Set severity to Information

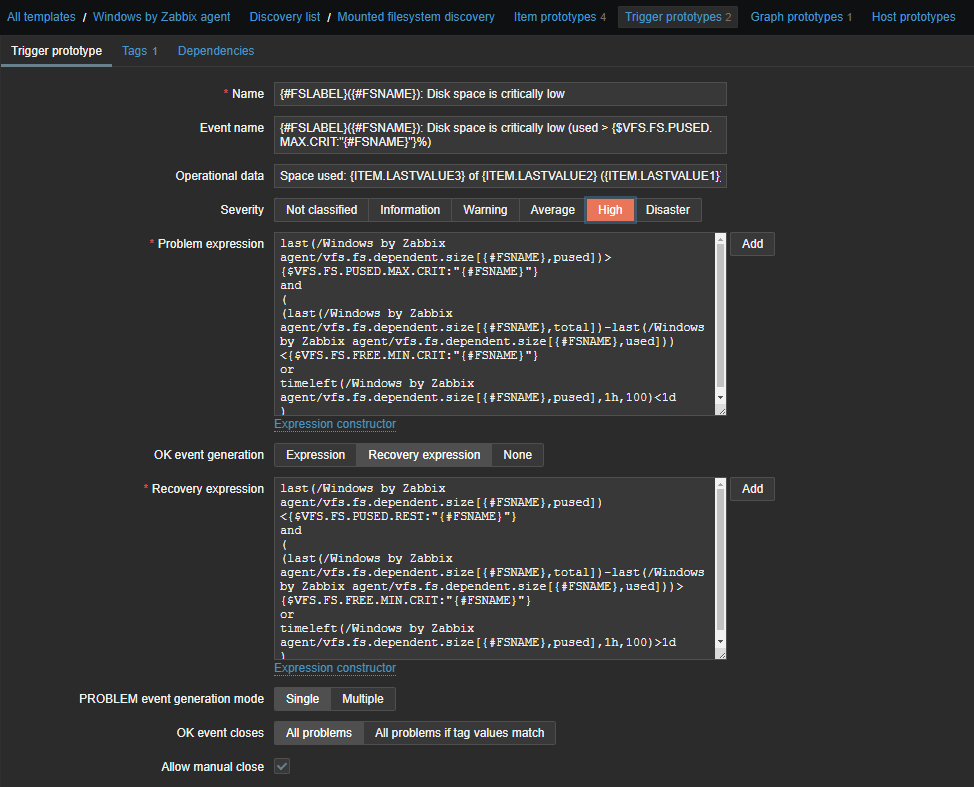410,210
